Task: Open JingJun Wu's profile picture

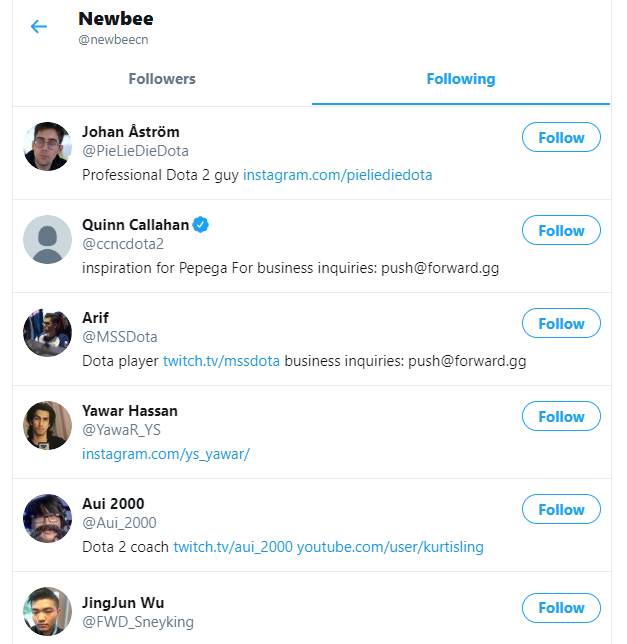Action: [x=47, y=612]
